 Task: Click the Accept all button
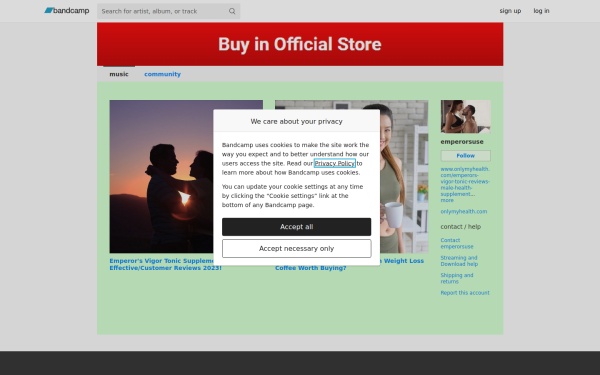click(x=297, y=227)
